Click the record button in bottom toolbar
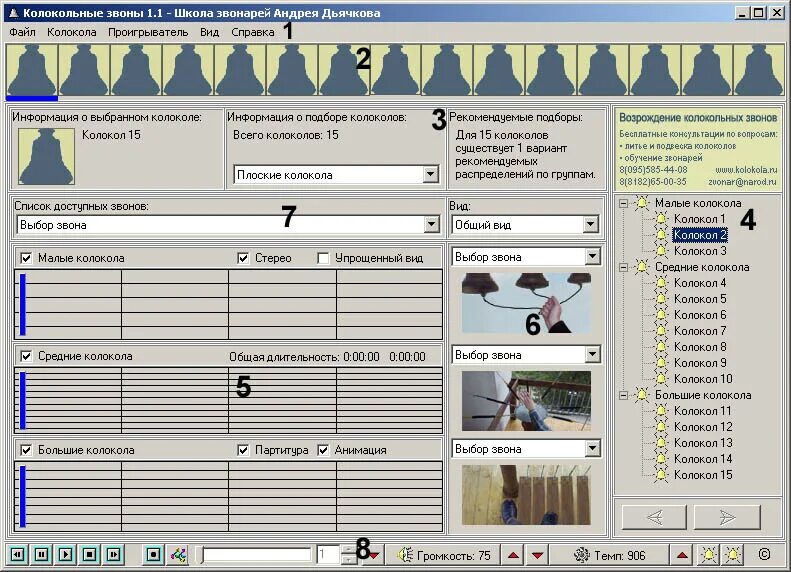Screen dimensions: 791x572 pyautogui.click(x=154, y=555)
